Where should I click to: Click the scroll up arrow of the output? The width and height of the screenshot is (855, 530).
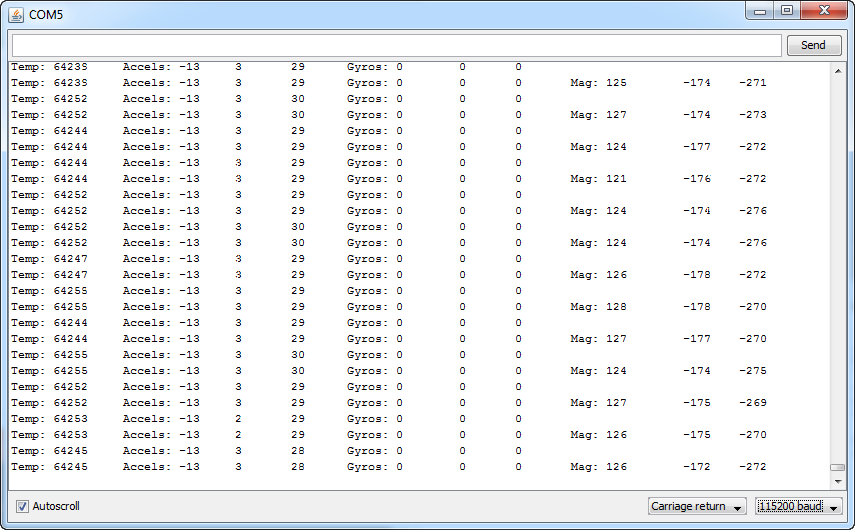point(838,70)
